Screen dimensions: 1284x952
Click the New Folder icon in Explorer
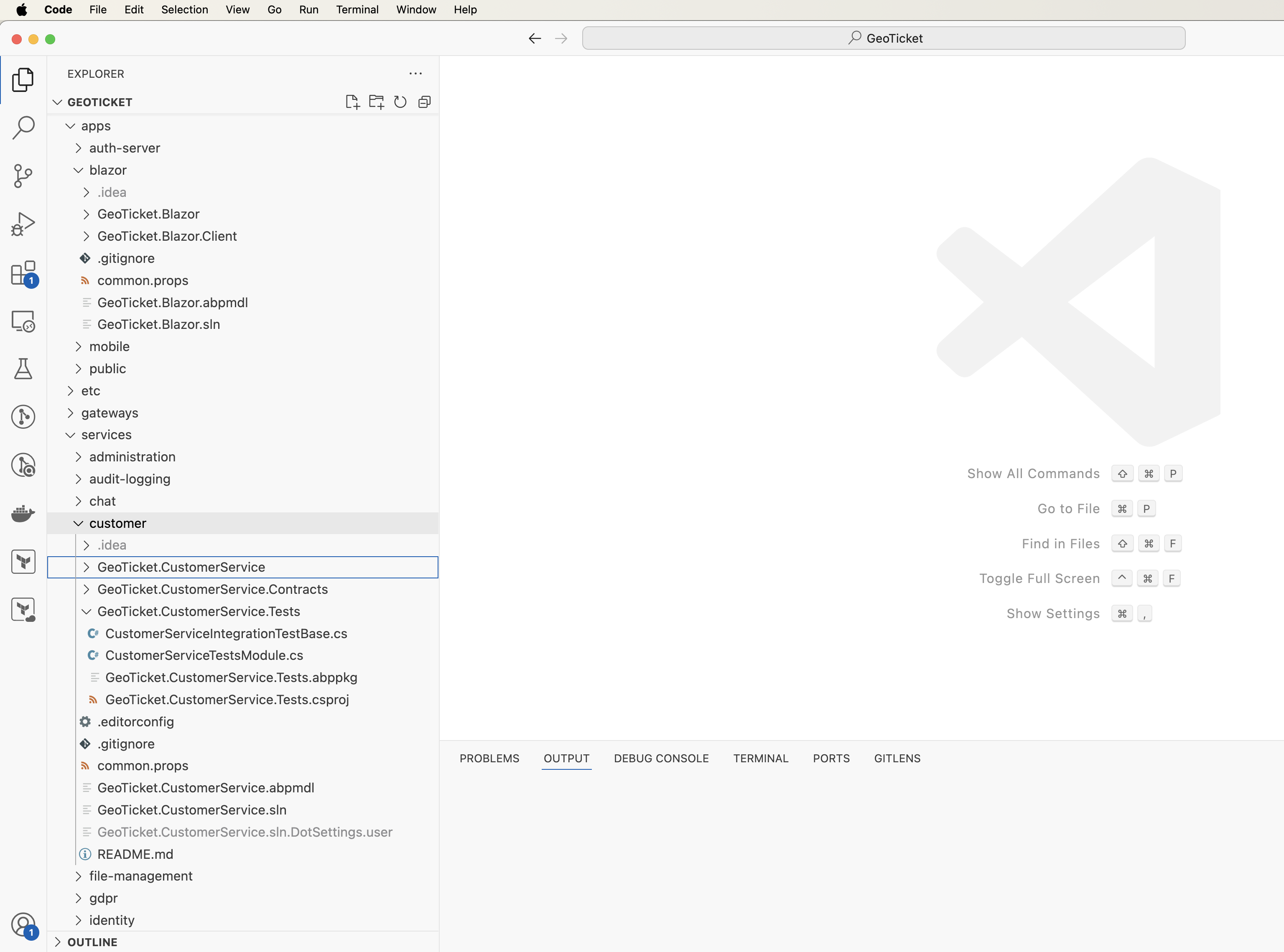coord(376,102)
